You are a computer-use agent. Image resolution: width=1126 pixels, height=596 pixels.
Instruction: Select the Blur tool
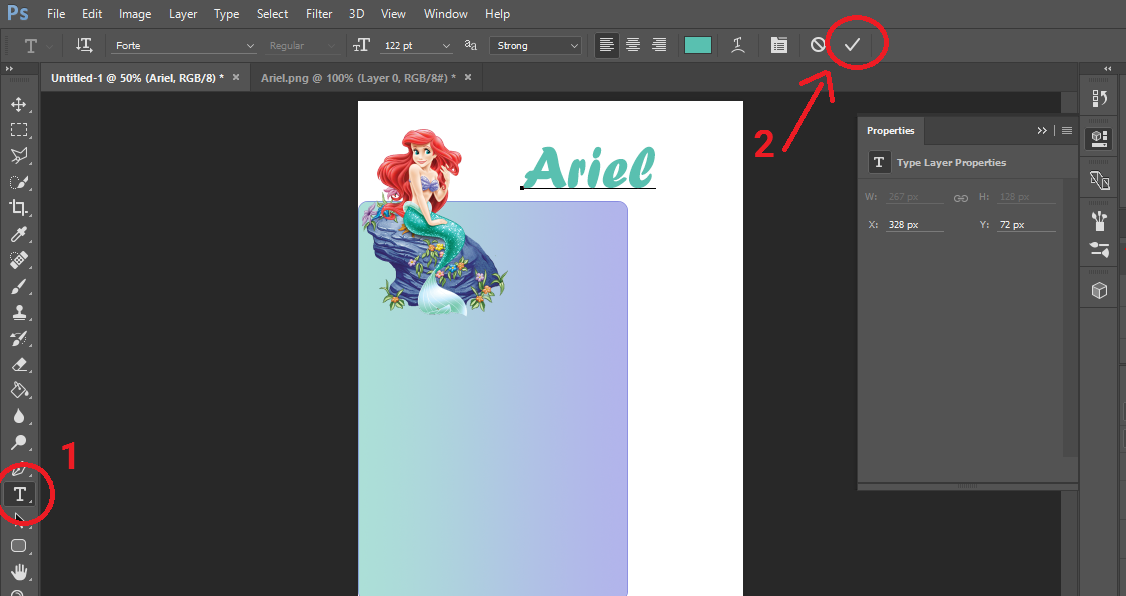(x=19, y=416)
